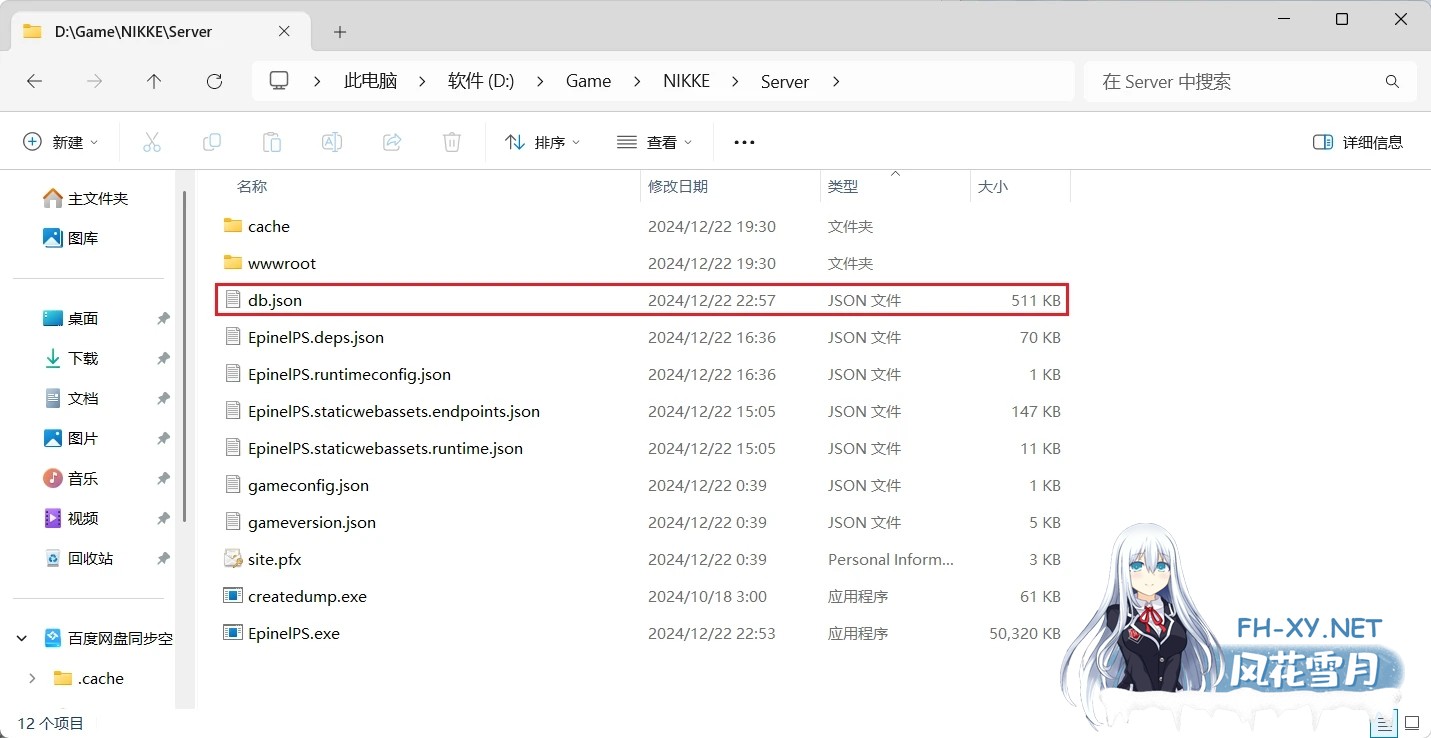Expand the .cache tree node
The height and width of the screenshot is (738, 1431).
tap(32, 678)
